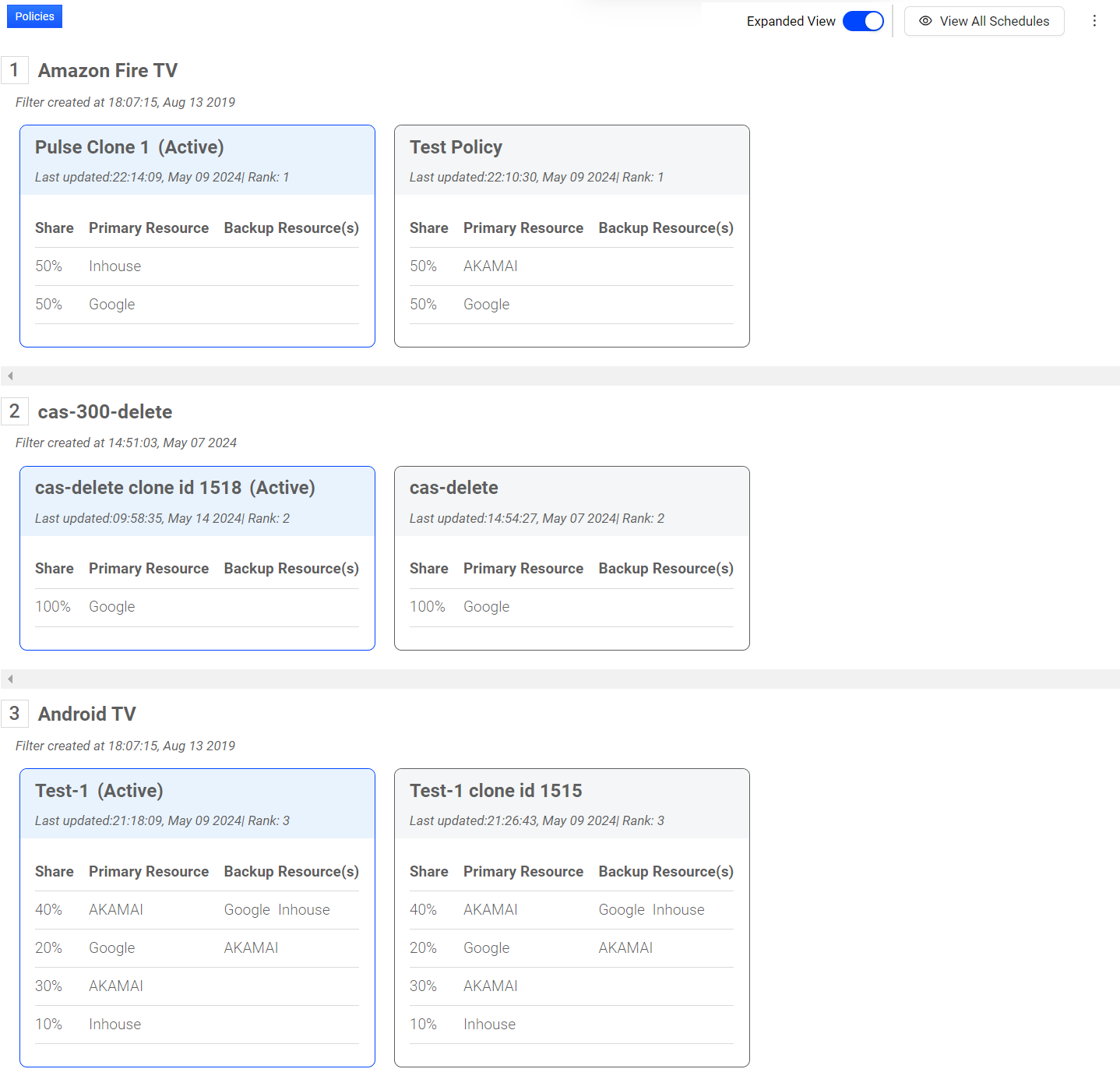Image resolution: width=1120 pixels, height=1083 pixels.
Task: Click the Amazon Fire TV filter heading
Action: click(x=107, y=71)
